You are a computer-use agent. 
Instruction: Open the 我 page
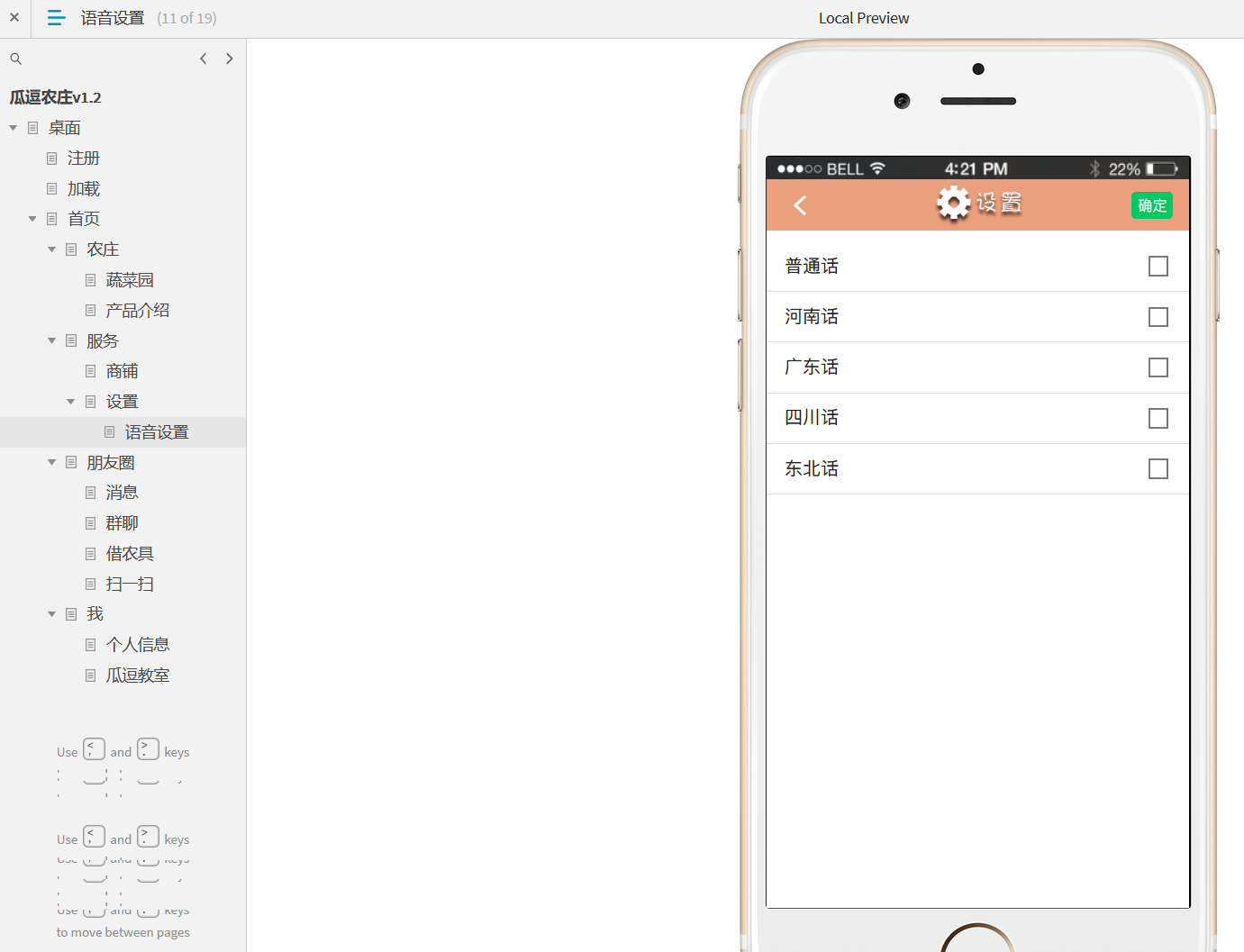(95, 614)
